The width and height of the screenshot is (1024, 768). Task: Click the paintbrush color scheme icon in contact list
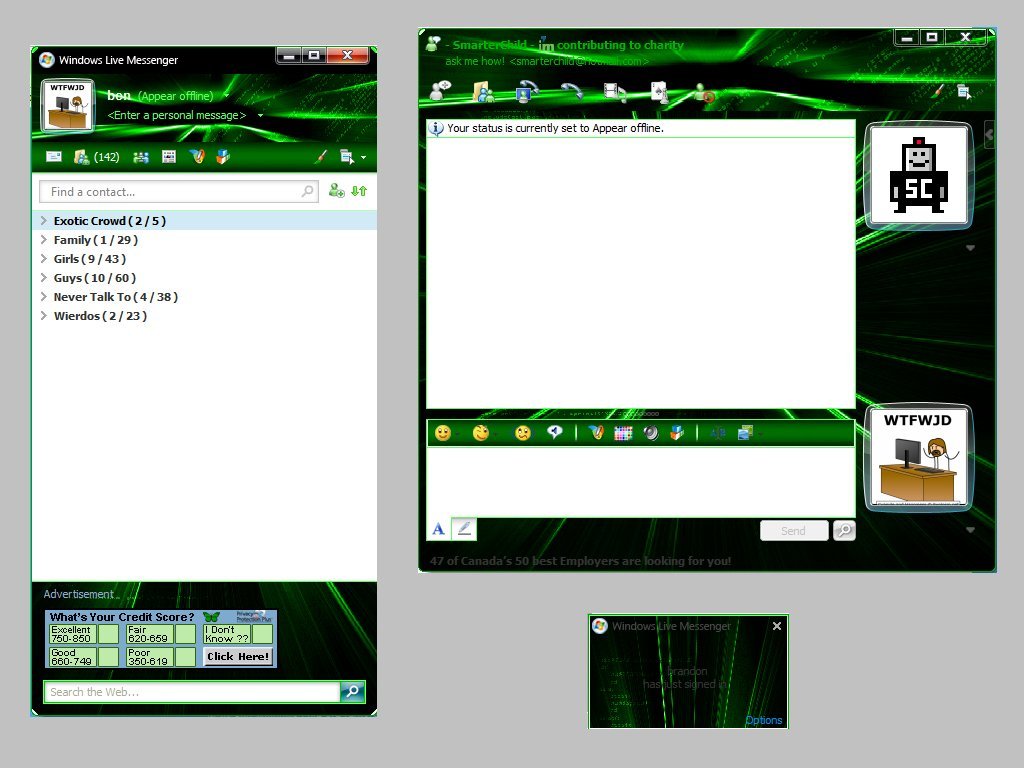tap(320, 157)
